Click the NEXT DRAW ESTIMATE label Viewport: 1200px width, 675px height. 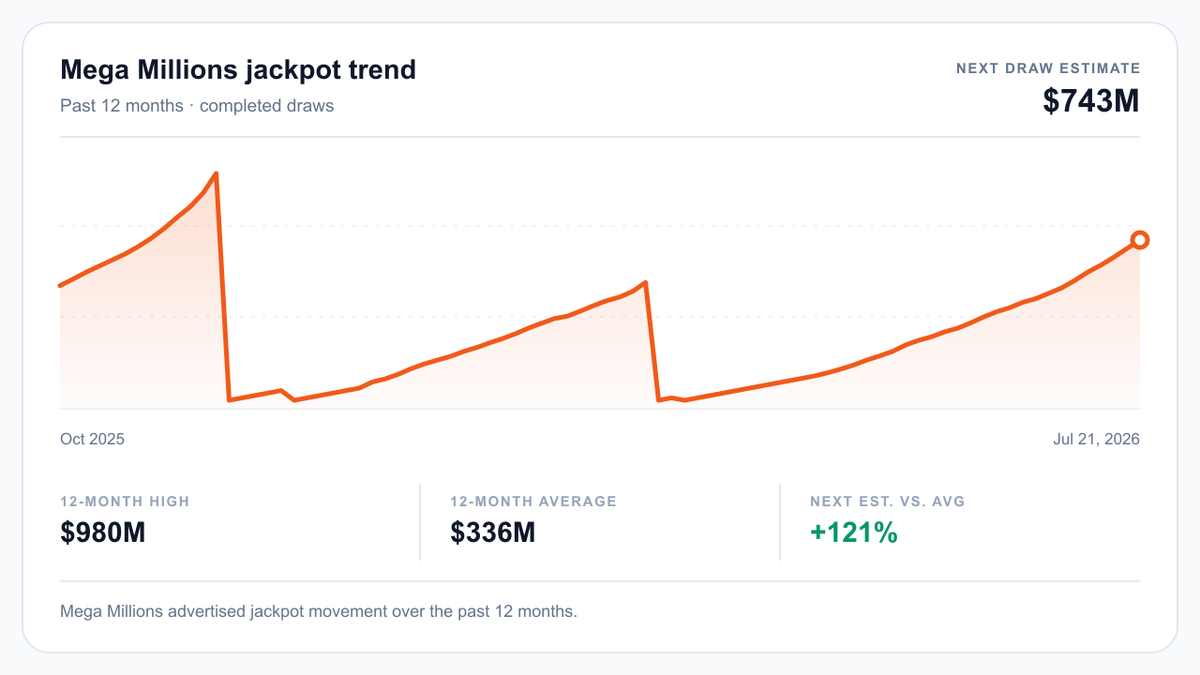point(1048,69)
